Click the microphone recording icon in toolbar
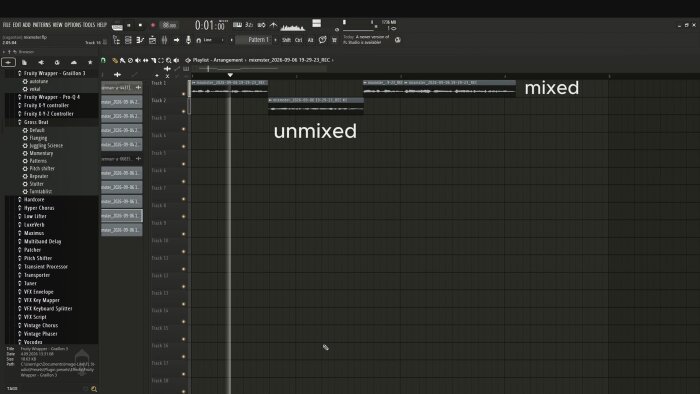 pos(188,40)
